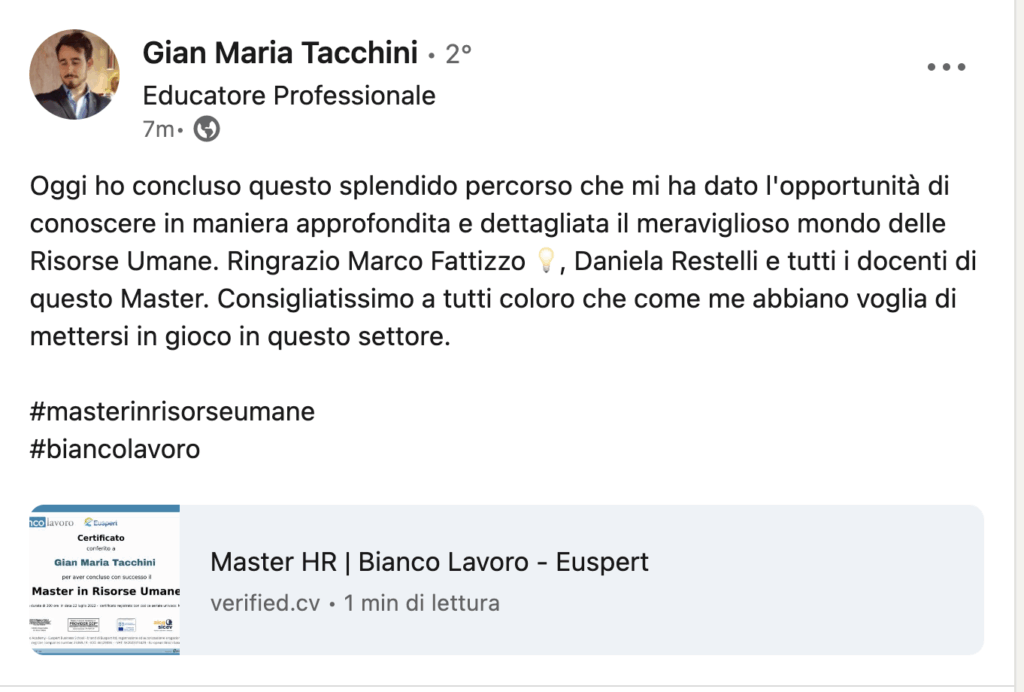
Task: Click Gian Maria Tacchini's profile photo
Action: click(x=74, y=74)
